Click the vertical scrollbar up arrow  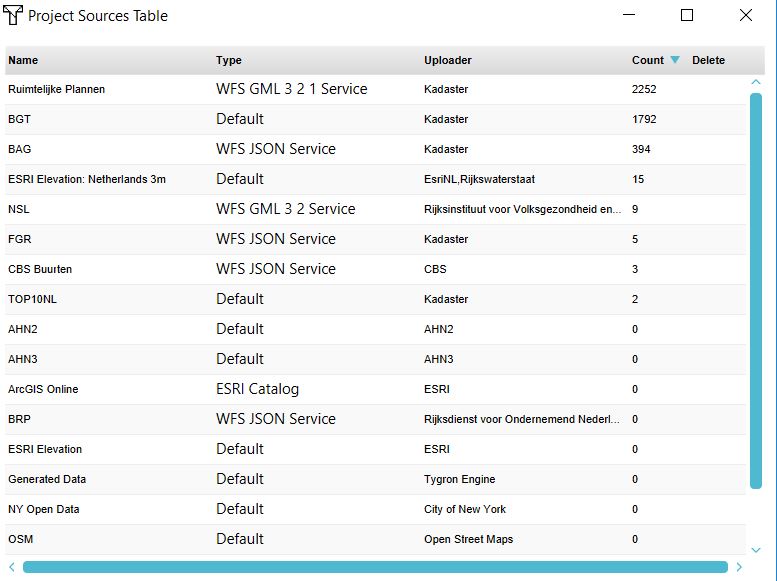(x=756, y=83)
